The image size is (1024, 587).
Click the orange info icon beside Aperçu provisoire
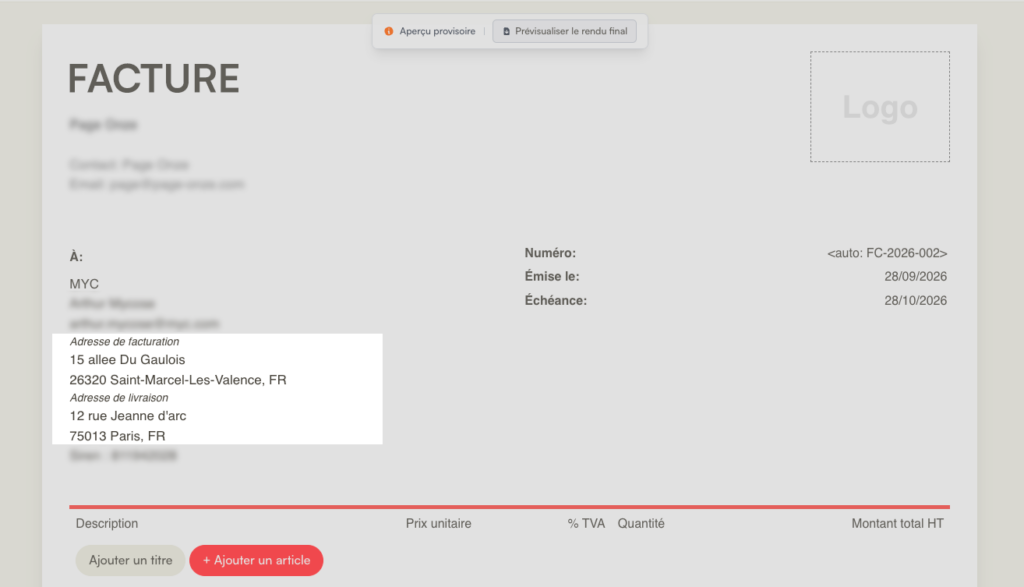389,31
